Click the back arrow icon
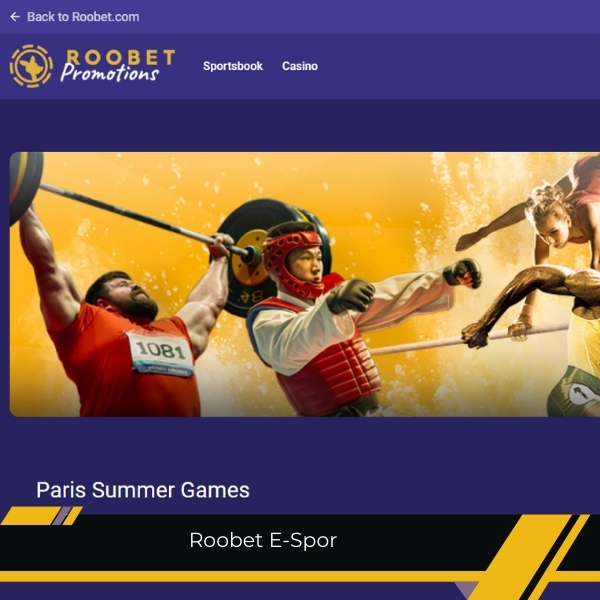This screenshot has height=600, width=600. coord(15,17)
